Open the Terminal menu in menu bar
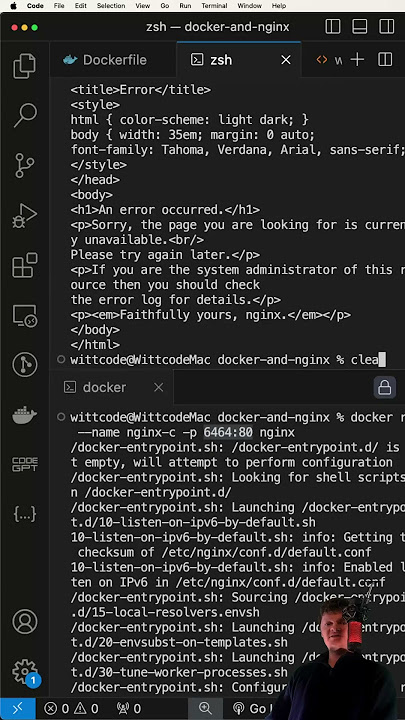The image size is (405, 720). pyautogui.click(x=214, y=6)
